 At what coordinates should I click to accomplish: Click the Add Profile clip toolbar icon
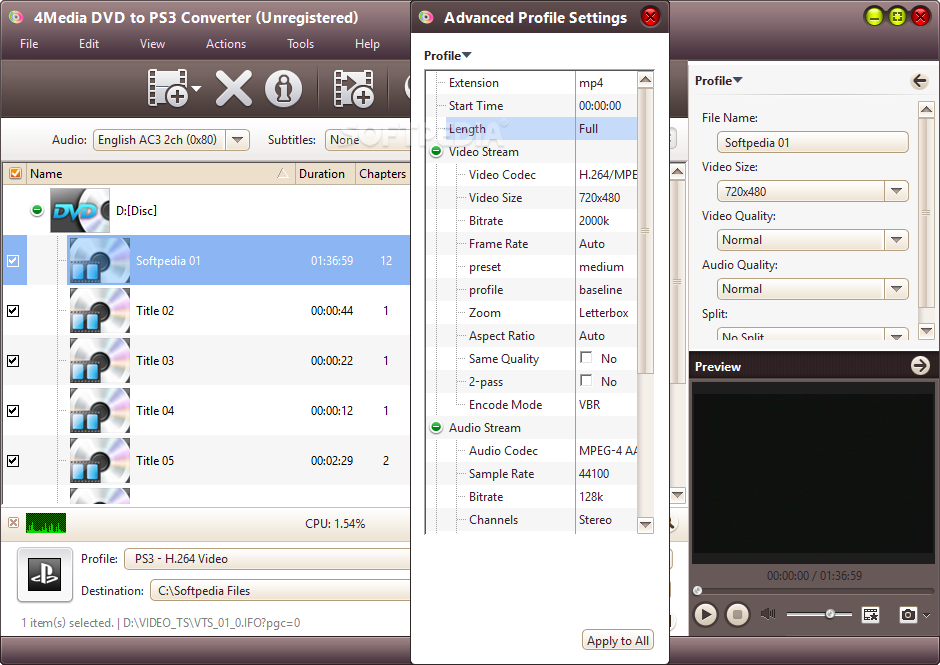tap(354, 89)
